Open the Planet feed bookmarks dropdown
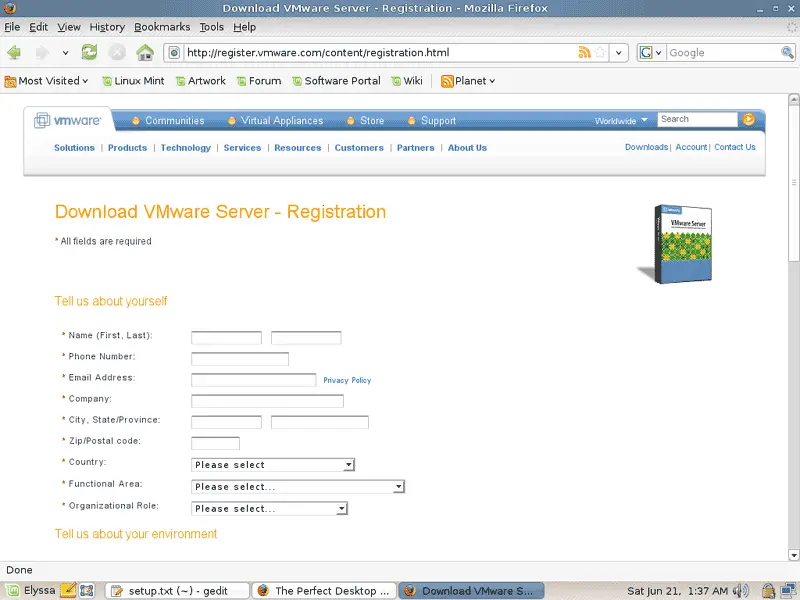800x600 pixels. (x=468, y=81)
